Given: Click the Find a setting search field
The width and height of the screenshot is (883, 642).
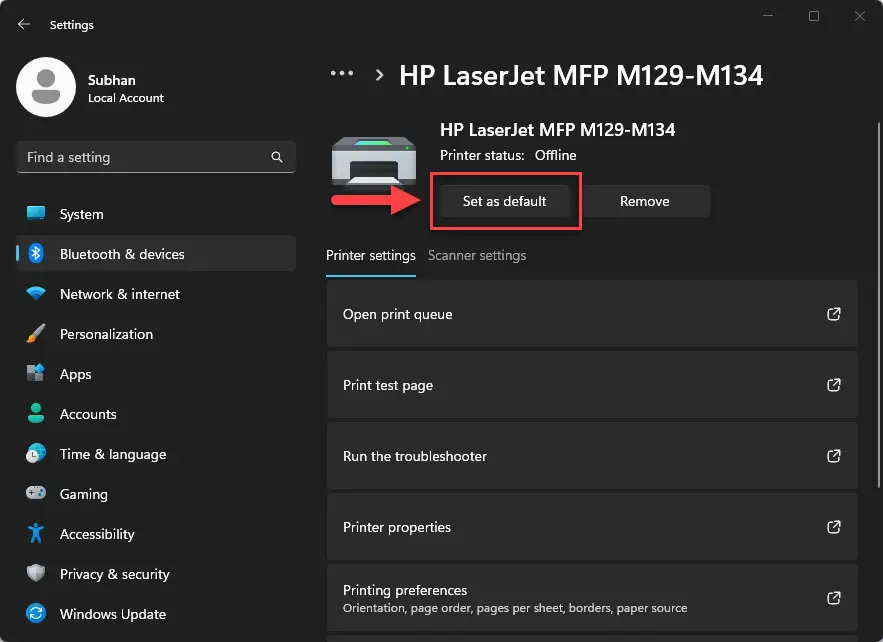Looking at the screenshot, I should pyautogui.click(x=156, y=157).
